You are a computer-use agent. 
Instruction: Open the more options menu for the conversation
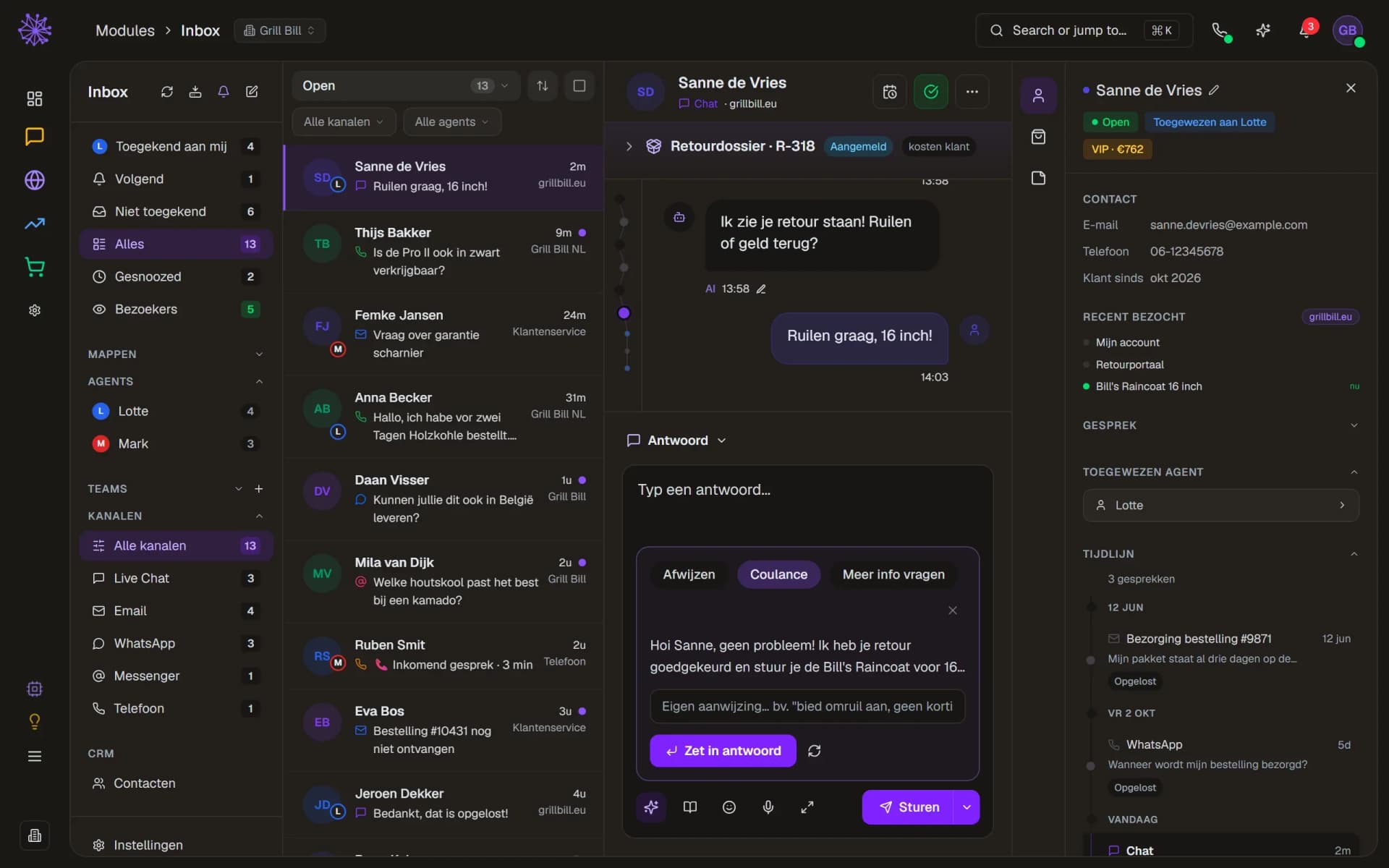click(x=972, y=92)
